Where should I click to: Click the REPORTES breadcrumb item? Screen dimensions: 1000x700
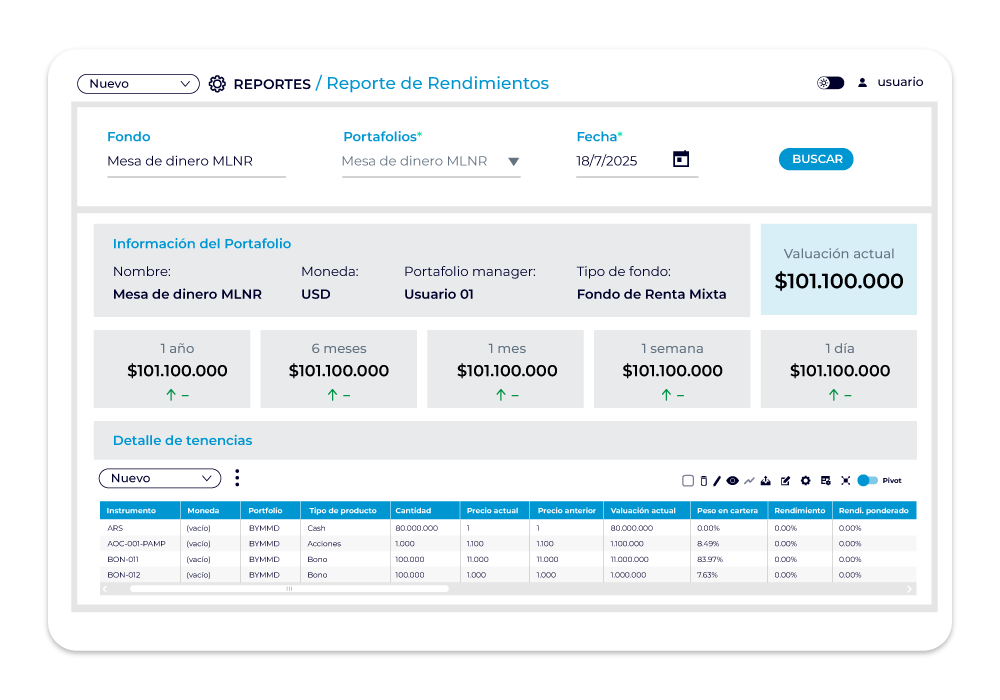coord(271,84)
